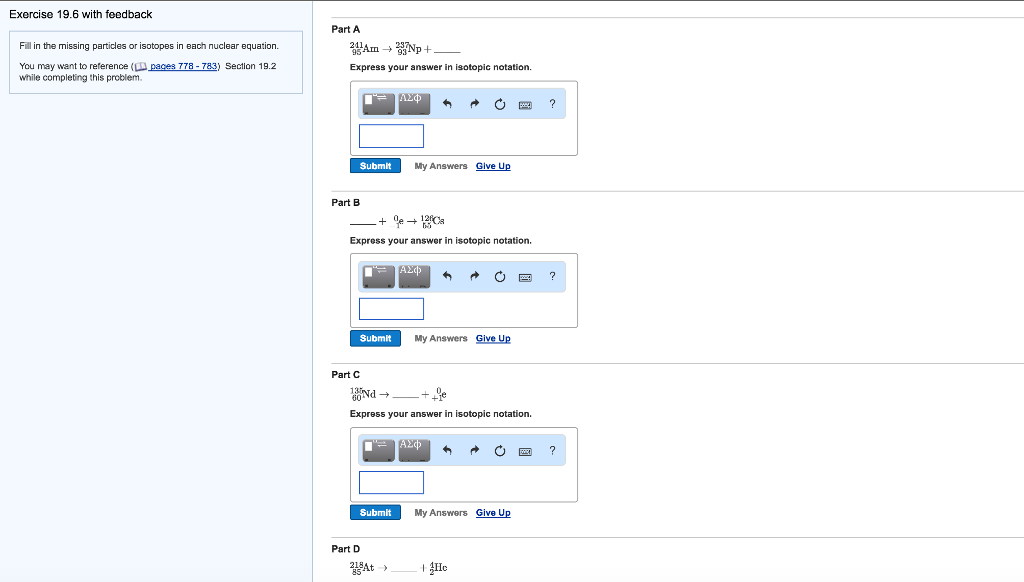1024x582 pixels.
Task: Reset the Part A answer field
Action: tap(499, 104)
